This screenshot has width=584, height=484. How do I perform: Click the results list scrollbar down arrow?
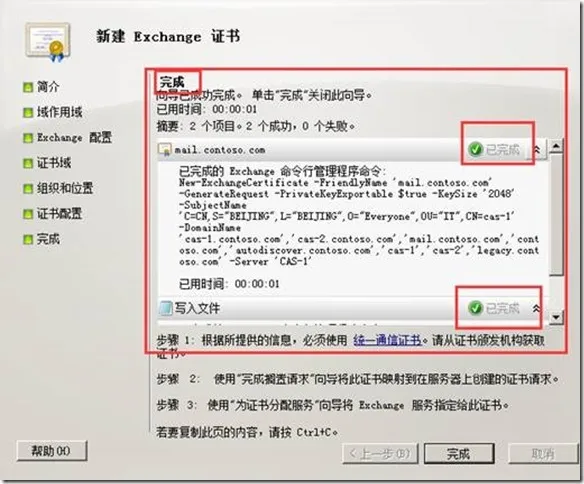click(556, 317)
